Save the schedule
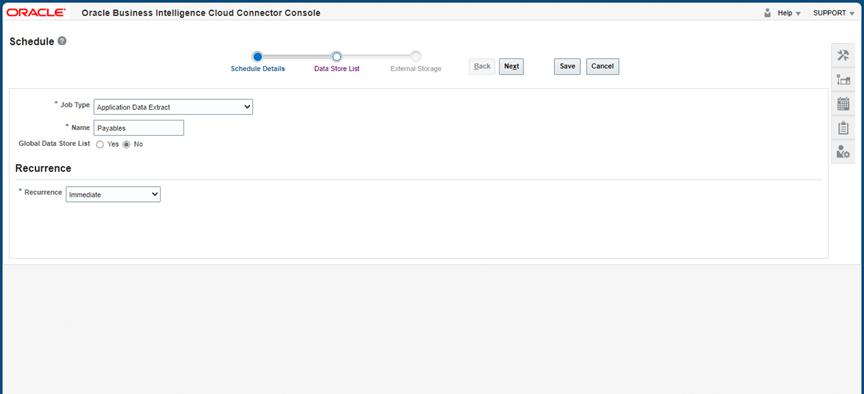The height and width of the screenshot is (394, 864). tap(568, 66)
